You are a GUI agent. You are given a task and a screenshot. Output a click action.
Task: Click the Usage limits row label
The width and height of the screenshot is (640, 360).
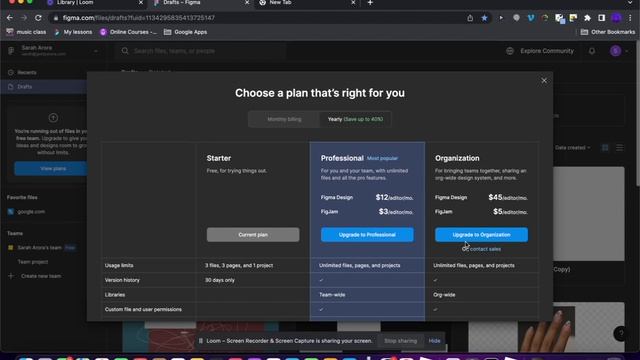119,265
